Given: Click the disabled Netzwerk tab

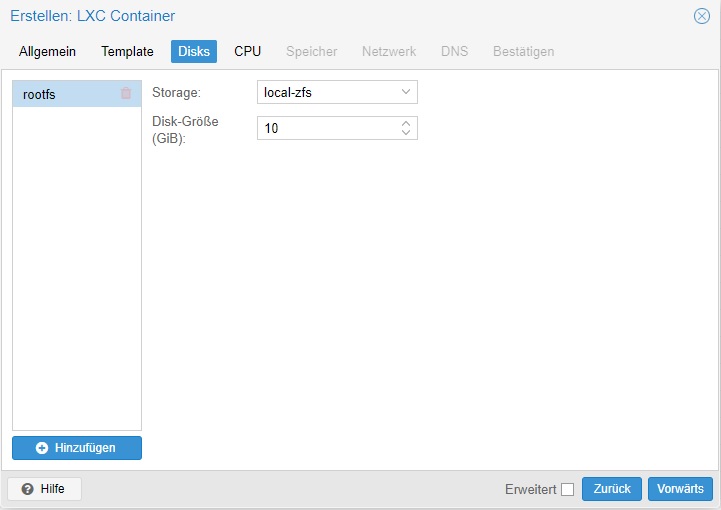Looking at the screenshot, I should (x=389, y=52).
